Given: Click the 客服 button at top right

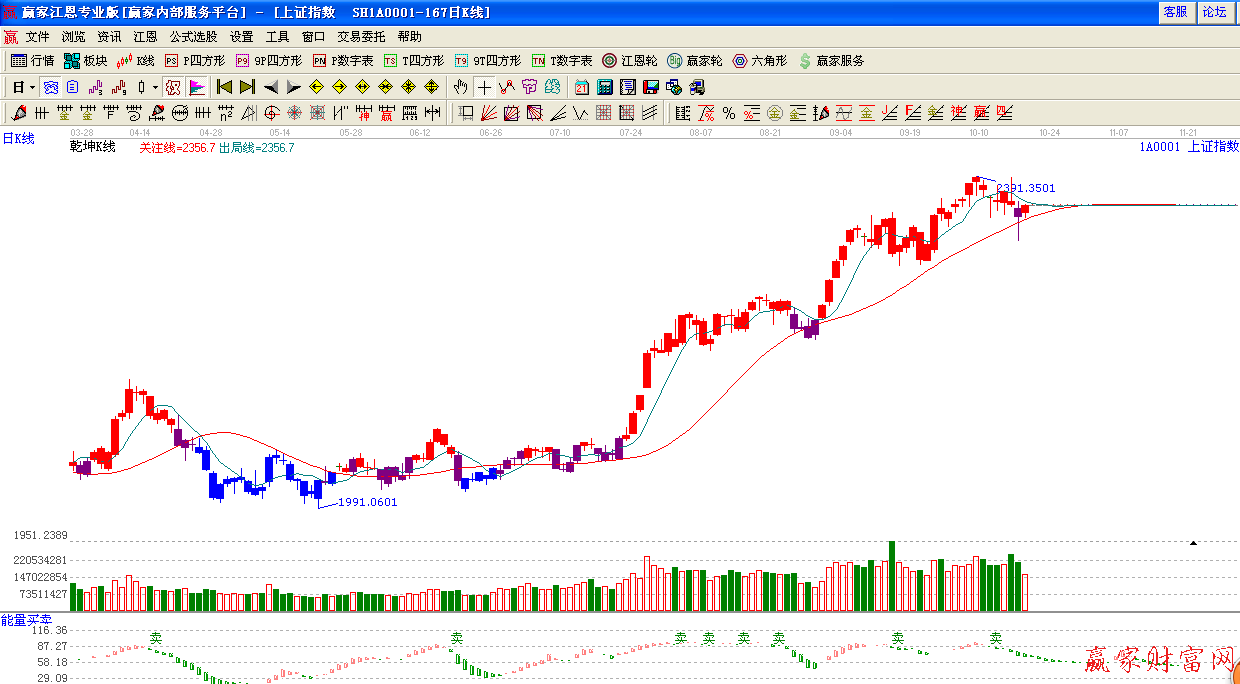Looking at the screenshot, I should click(1175, 12).
